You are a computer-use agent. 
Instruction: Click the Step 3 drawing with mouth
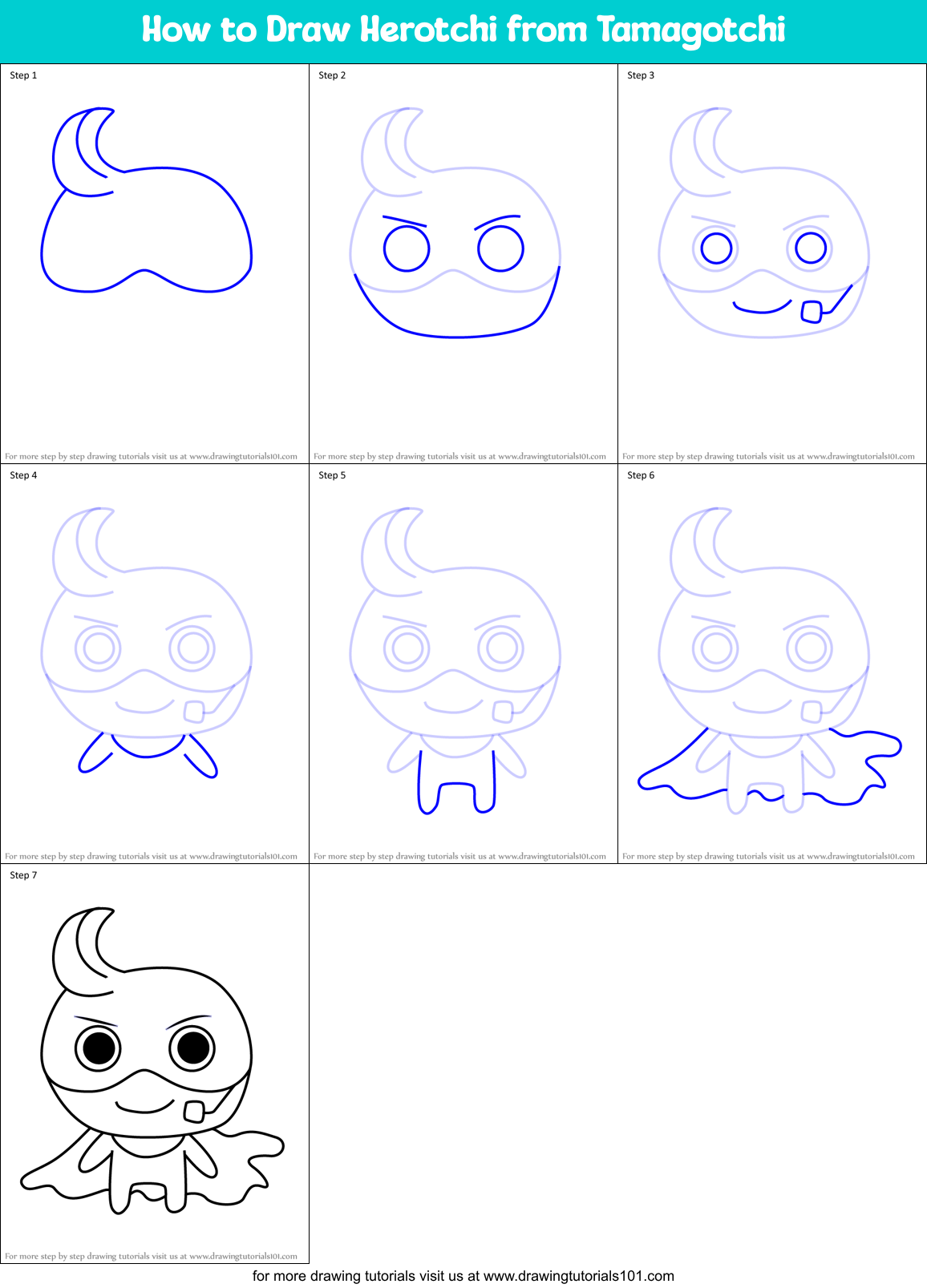click(763, 223)
